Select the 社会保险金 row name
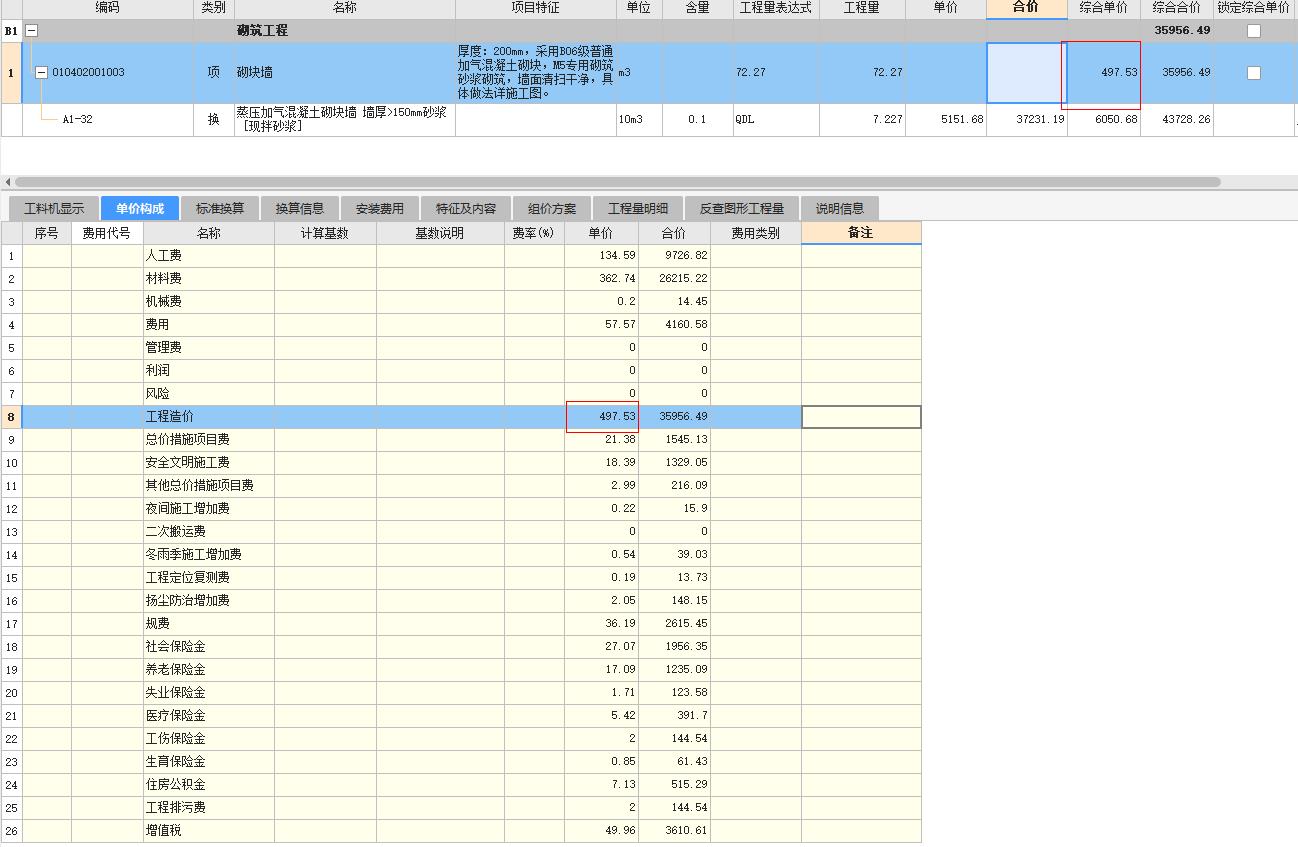Screen dimensions: 1298x847 point(176,647)
